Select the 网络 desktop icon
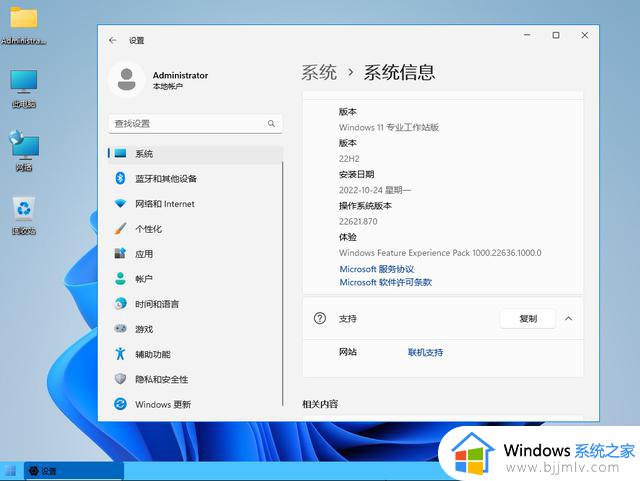This screenshot has height=481, width=640. 24,150
